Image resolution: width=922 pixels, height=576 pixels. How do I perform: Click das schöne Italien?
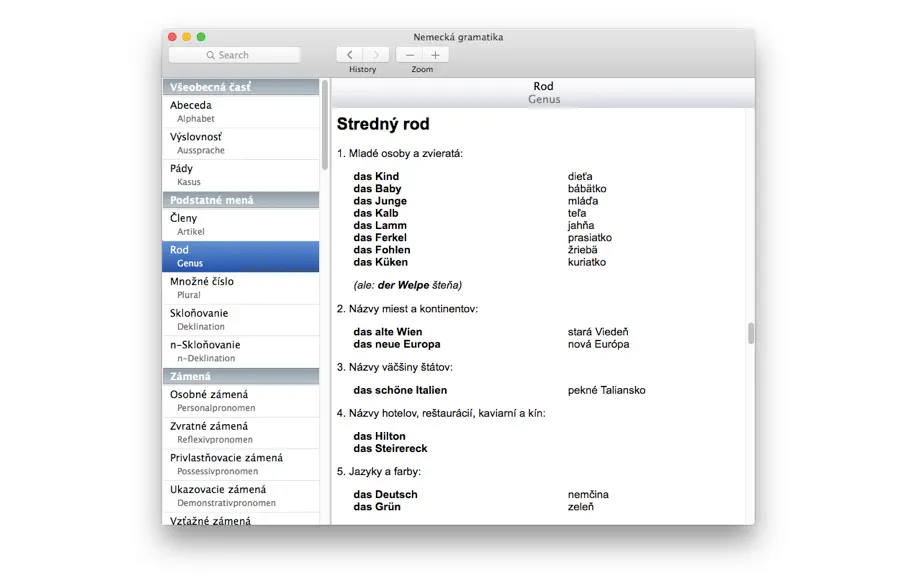tap(400, 390)
